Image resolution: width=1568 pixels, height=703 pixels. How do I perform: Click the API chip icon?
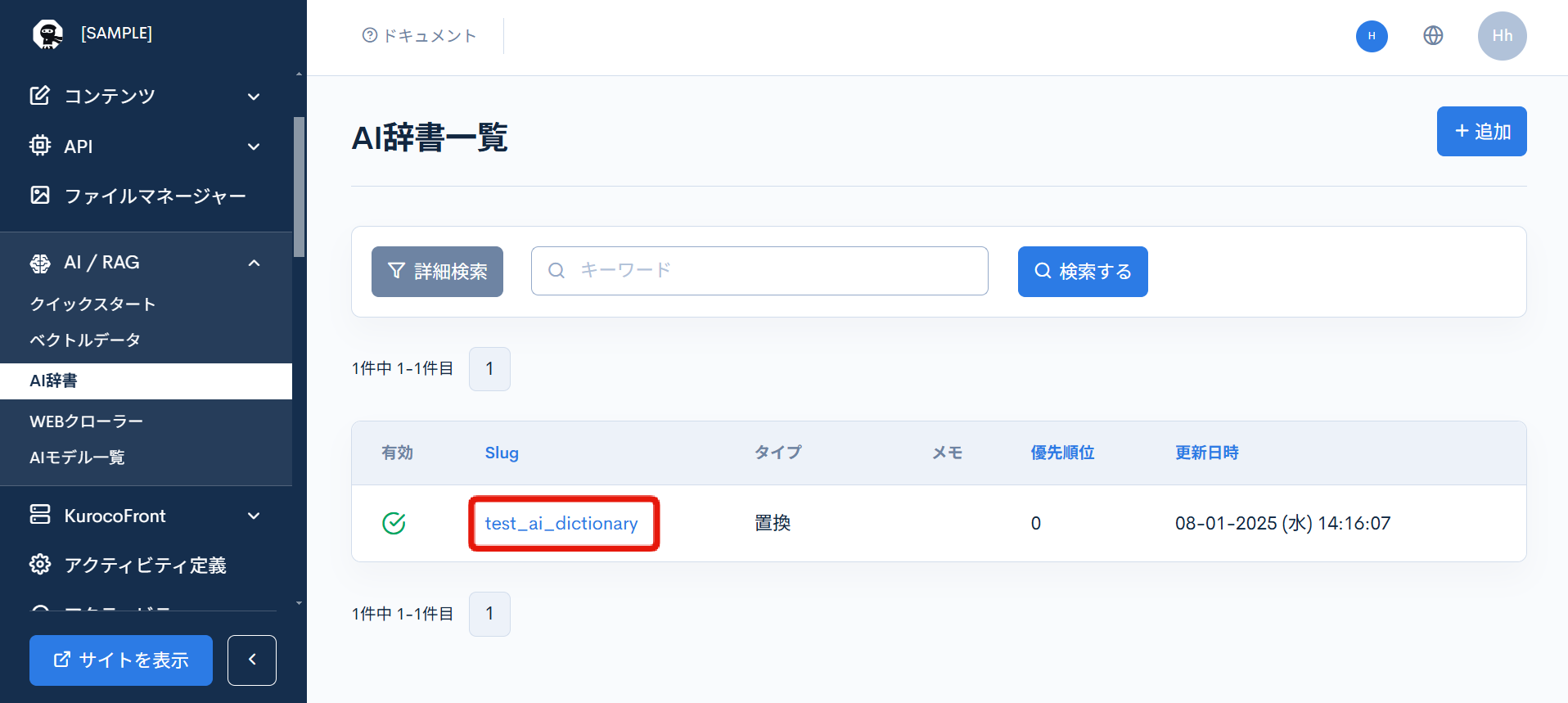click(x=40, y=146)
